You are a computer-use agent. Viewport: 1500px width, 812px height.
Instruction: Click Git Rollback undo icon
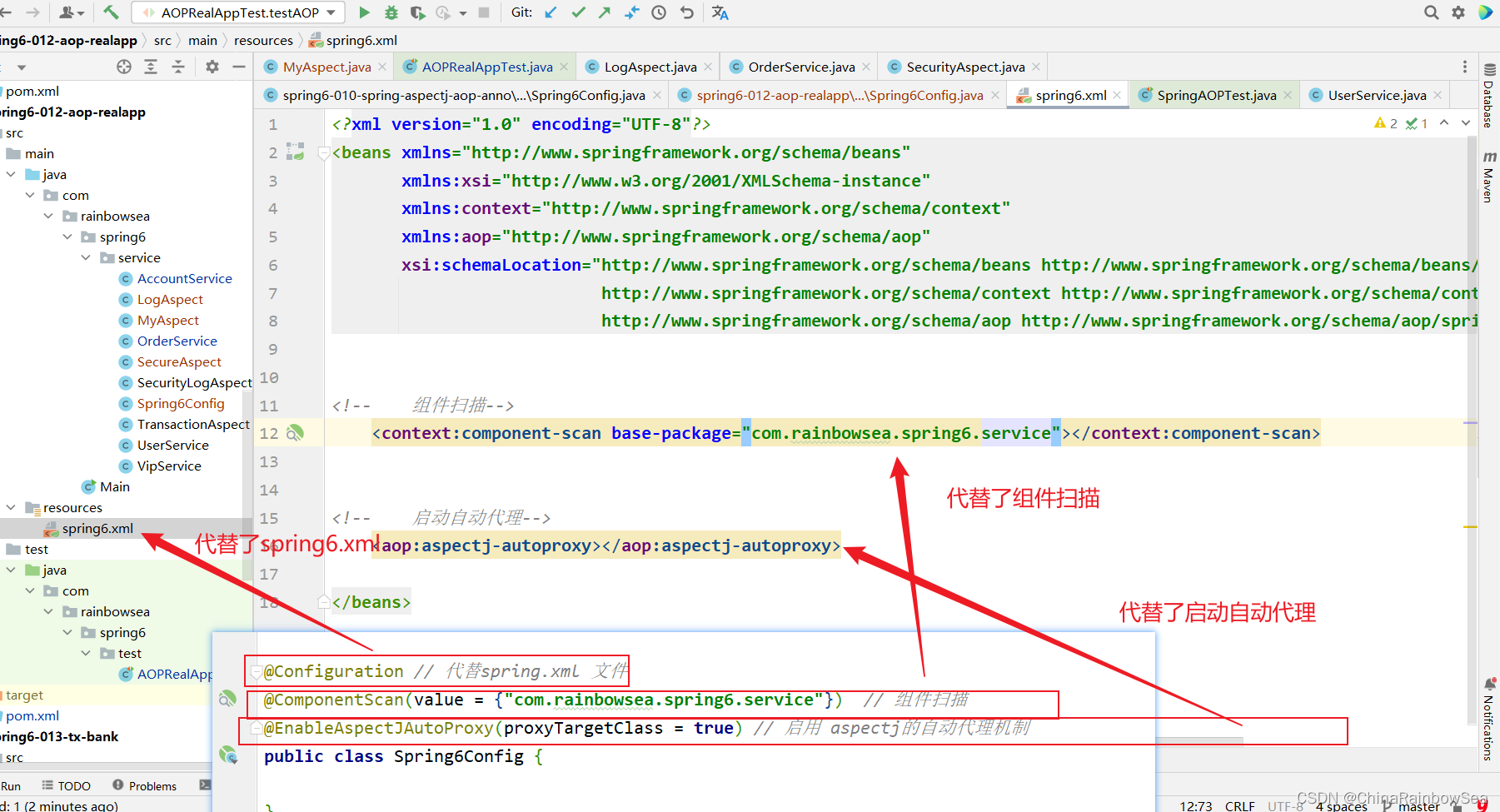[x=686, y=12]
